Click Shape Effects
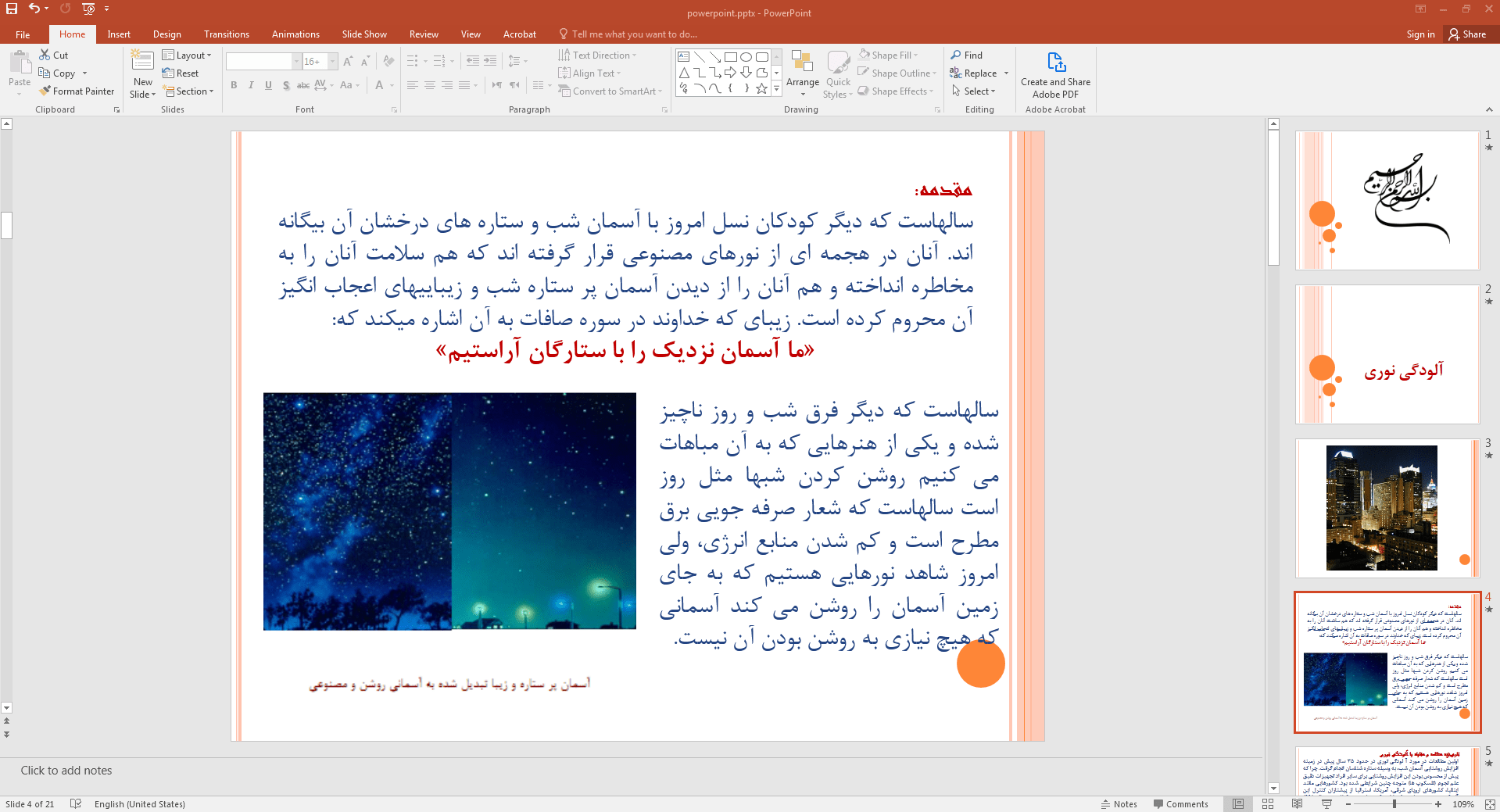 coord(896,91)
